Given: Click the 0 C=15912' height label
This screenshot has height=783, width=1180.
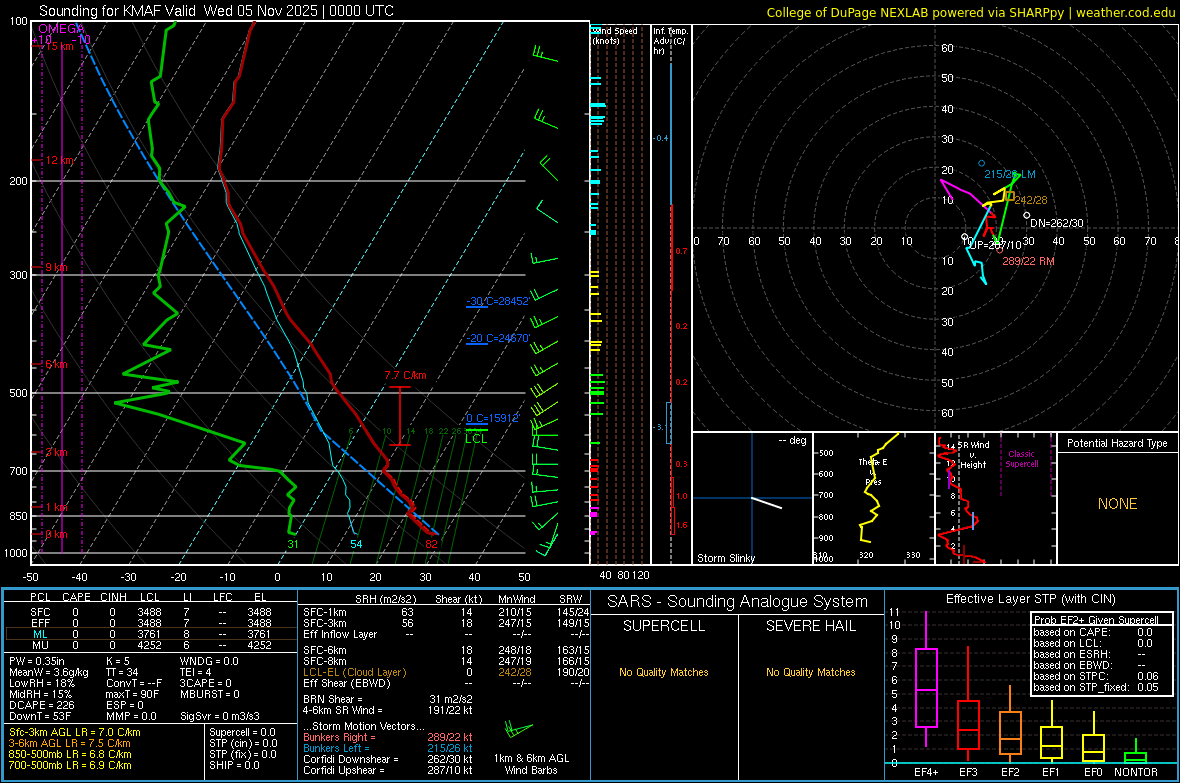Looking at the screenshot, I should point(492,418).
